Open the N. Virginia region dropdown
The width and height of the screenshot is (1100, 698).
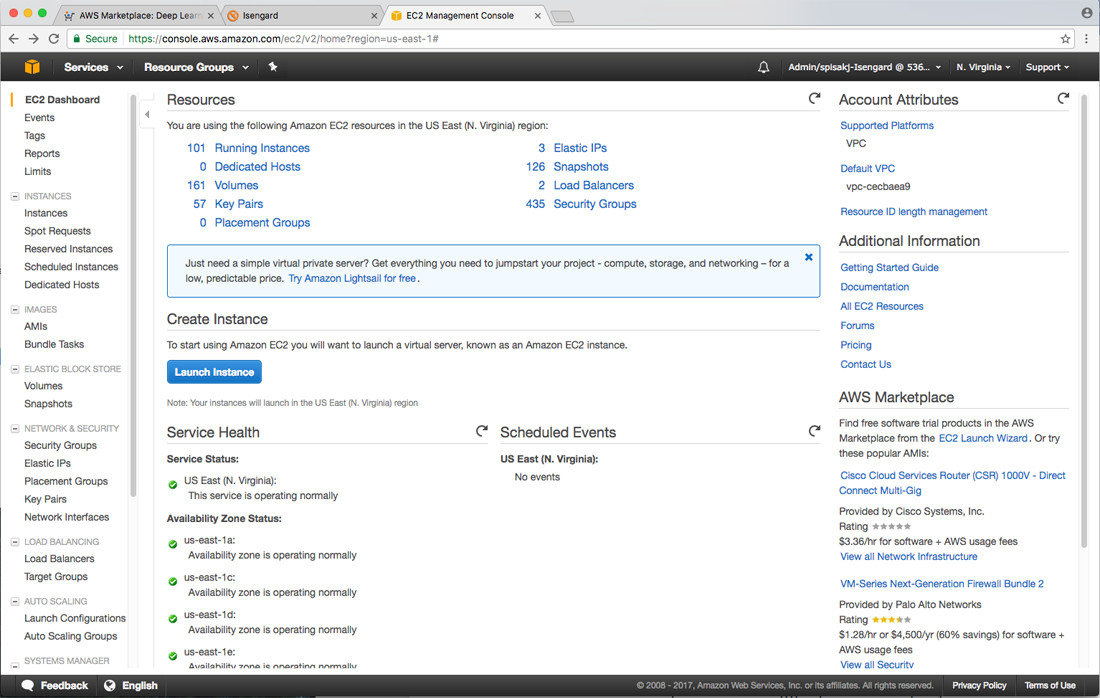(983, 67)
